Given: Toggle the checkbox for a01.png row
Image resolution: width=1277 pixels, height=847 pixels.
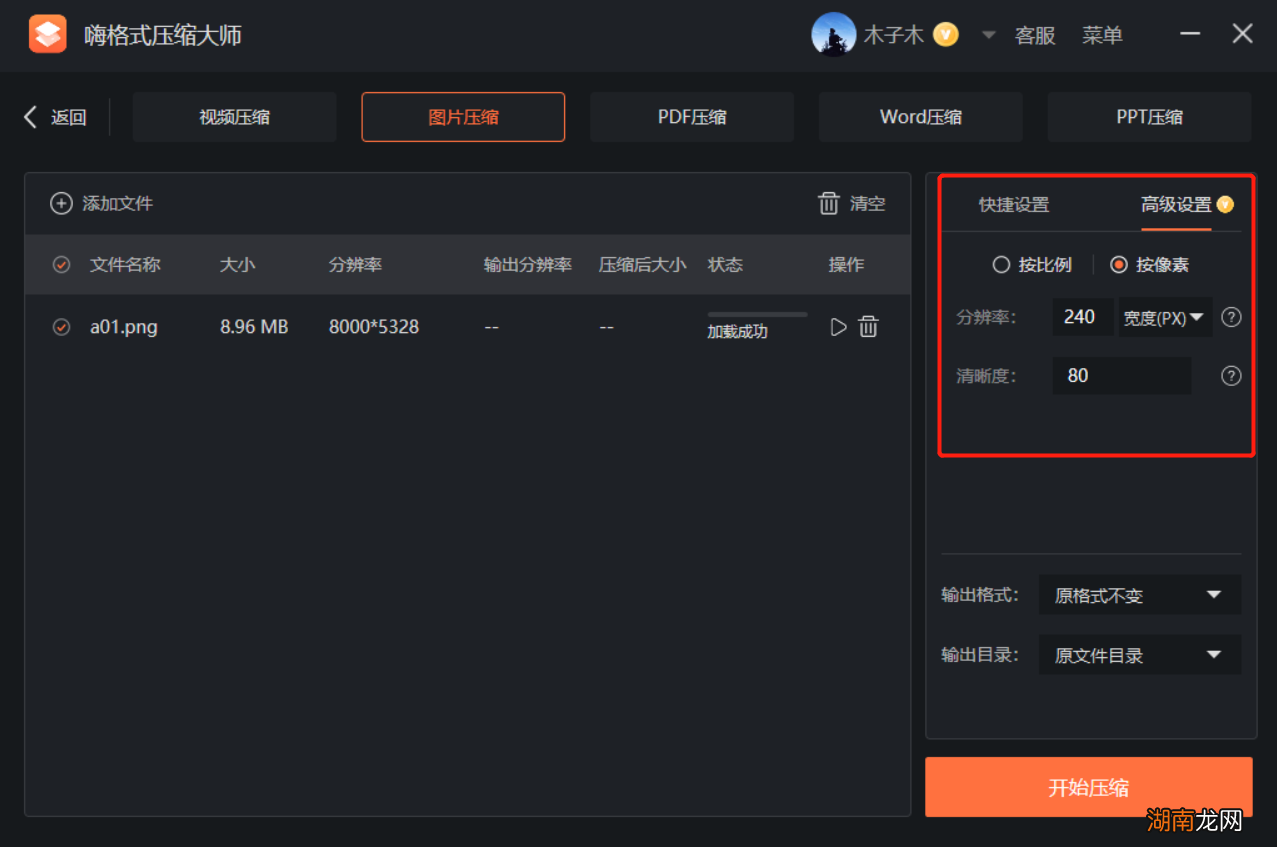Looking at the screenshot, I should (61, 326).
